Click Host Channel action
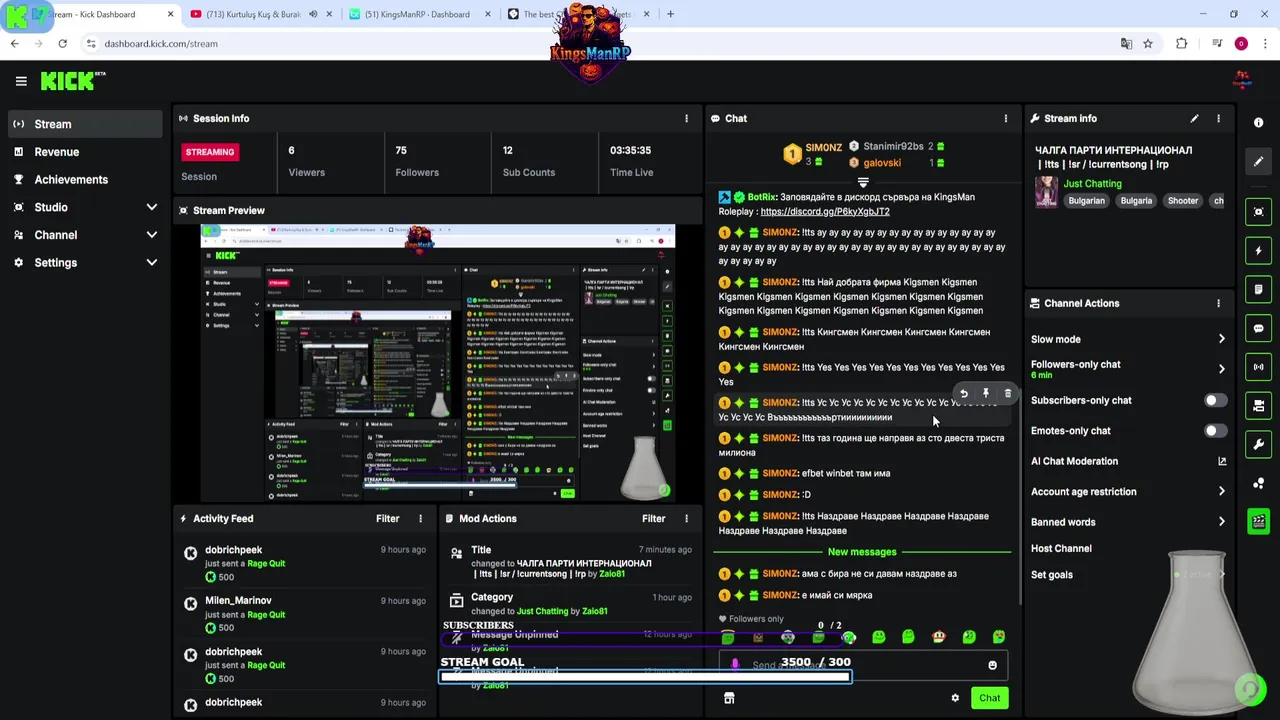Image resolution: width=1280 pixels, height=720 pixels. coord(1061,548)
